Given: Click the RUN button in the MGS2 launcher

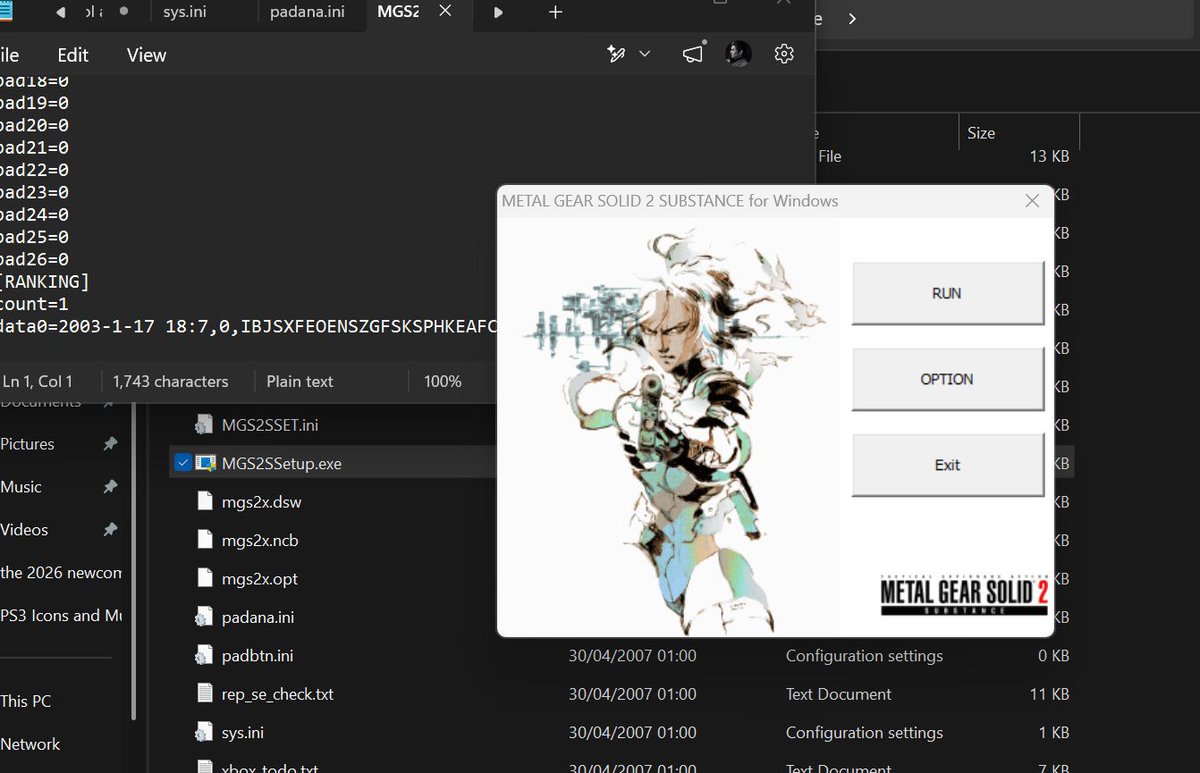Looking at the screenshot, I should [947, 293].
